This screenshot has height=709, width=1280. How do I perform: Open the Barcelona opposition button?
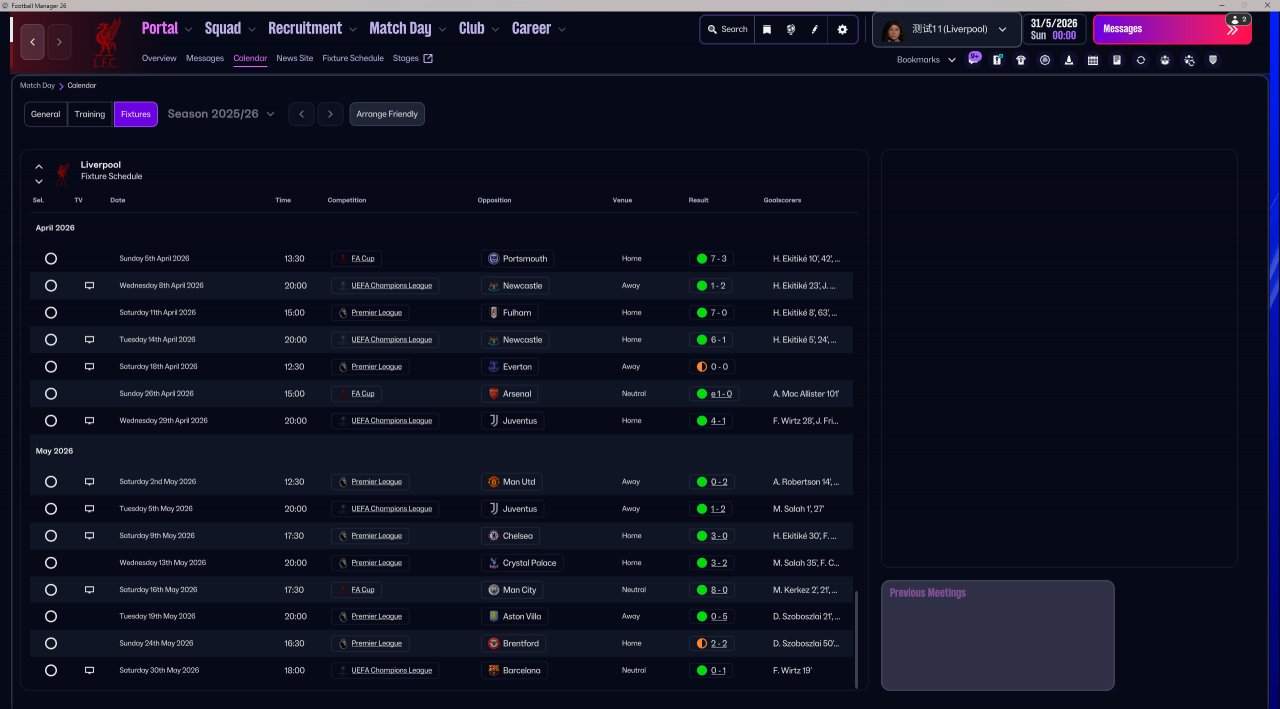[514, 671]
